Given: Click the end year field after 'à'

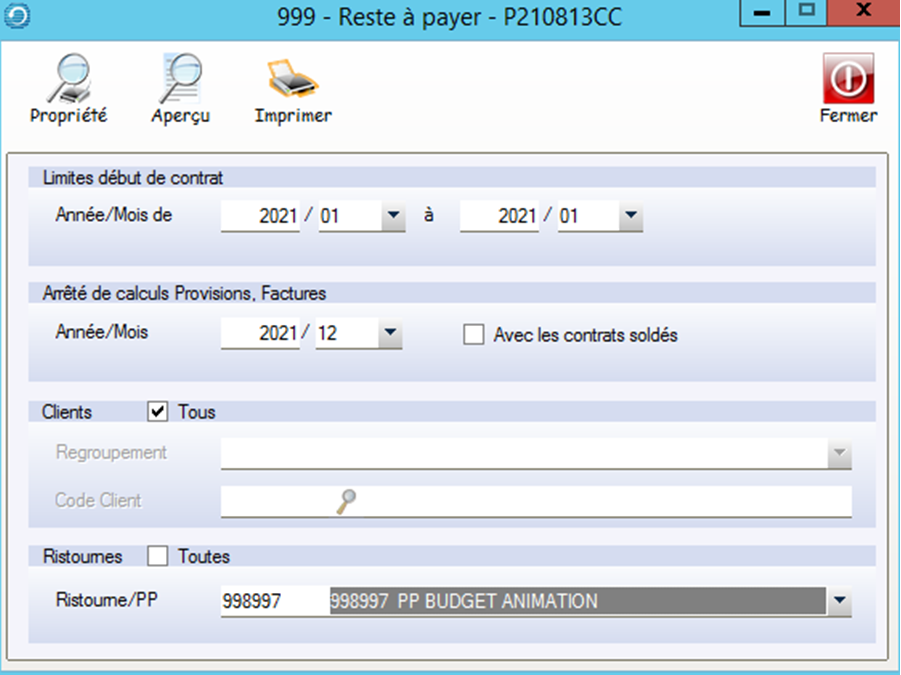Looking at the screenshot, I should tap(499, 216).
